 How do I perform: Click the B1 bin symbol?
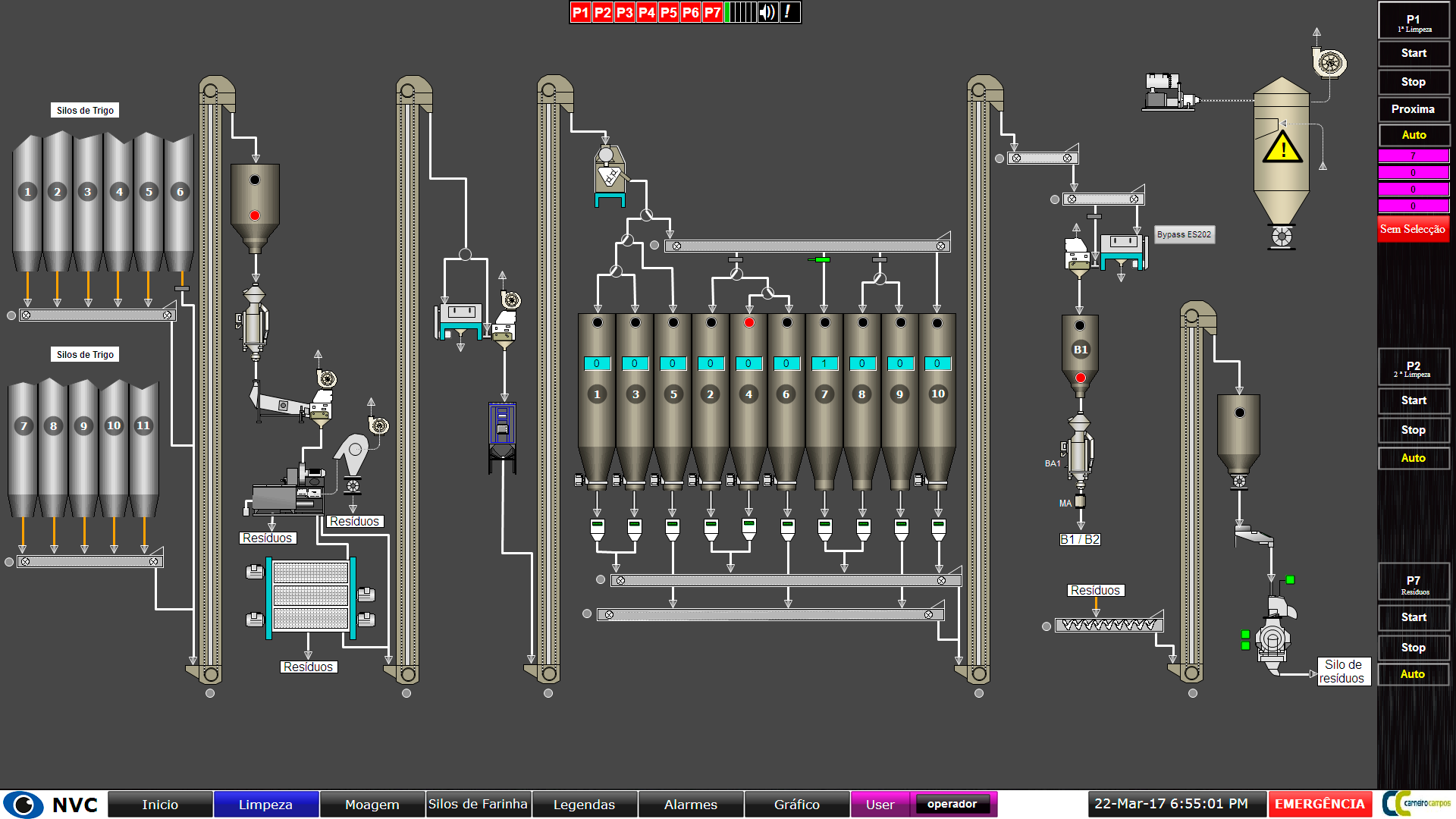[1080, 350]
